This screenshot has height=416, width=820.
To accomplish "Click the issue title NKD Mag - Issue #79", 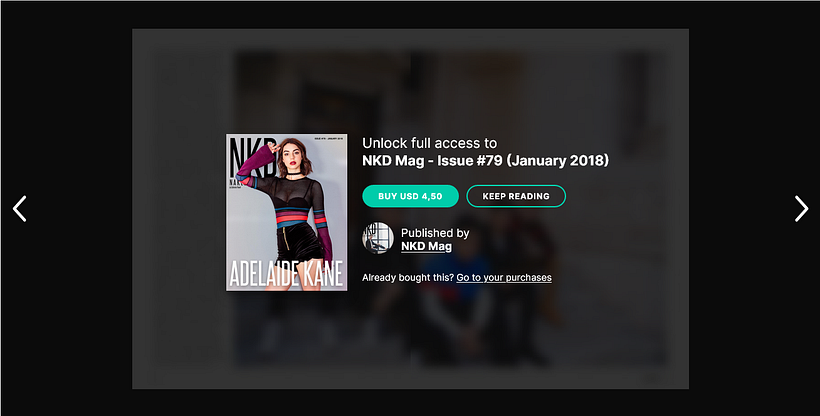I will point(431,161).
